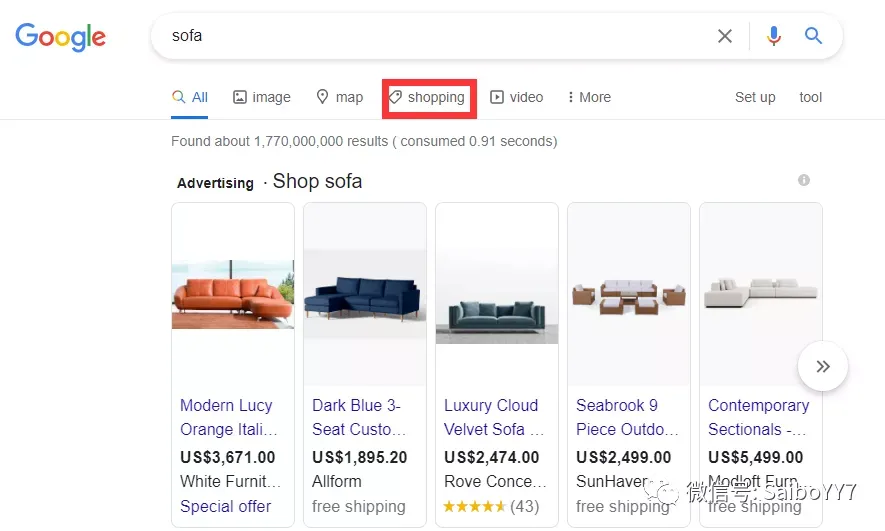Expand the tool options

click(810, 97)
